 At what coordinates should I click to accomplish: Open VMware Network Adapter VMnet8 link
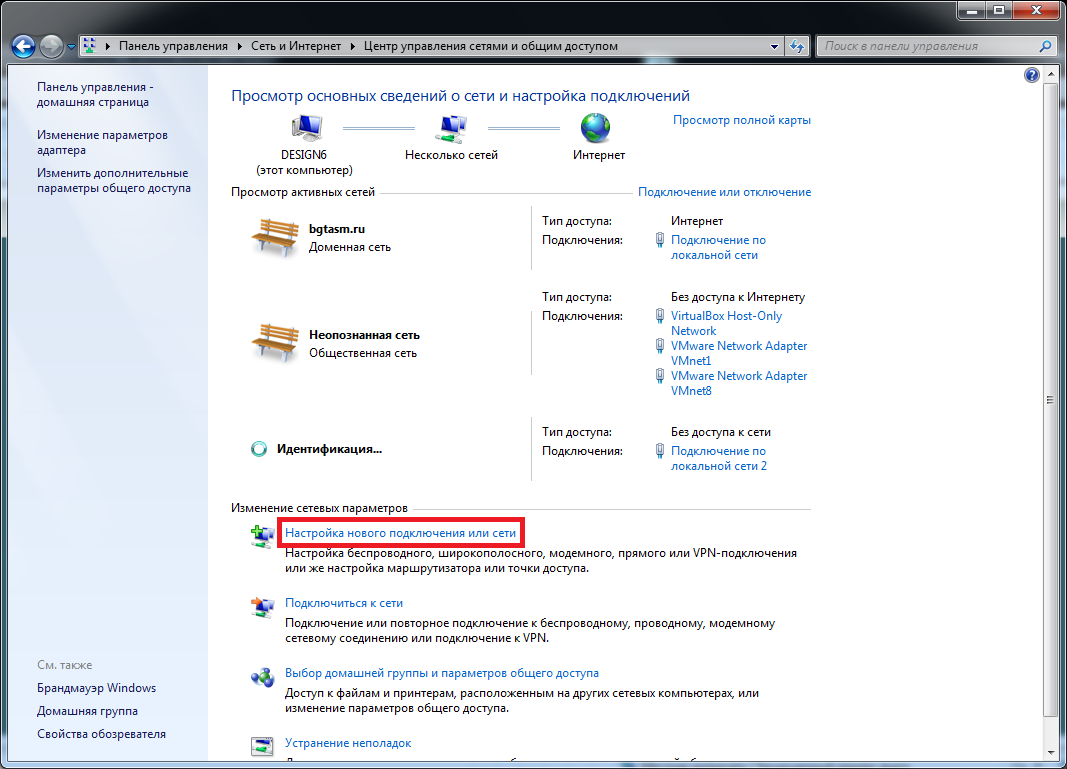click(x=739, y=383)
